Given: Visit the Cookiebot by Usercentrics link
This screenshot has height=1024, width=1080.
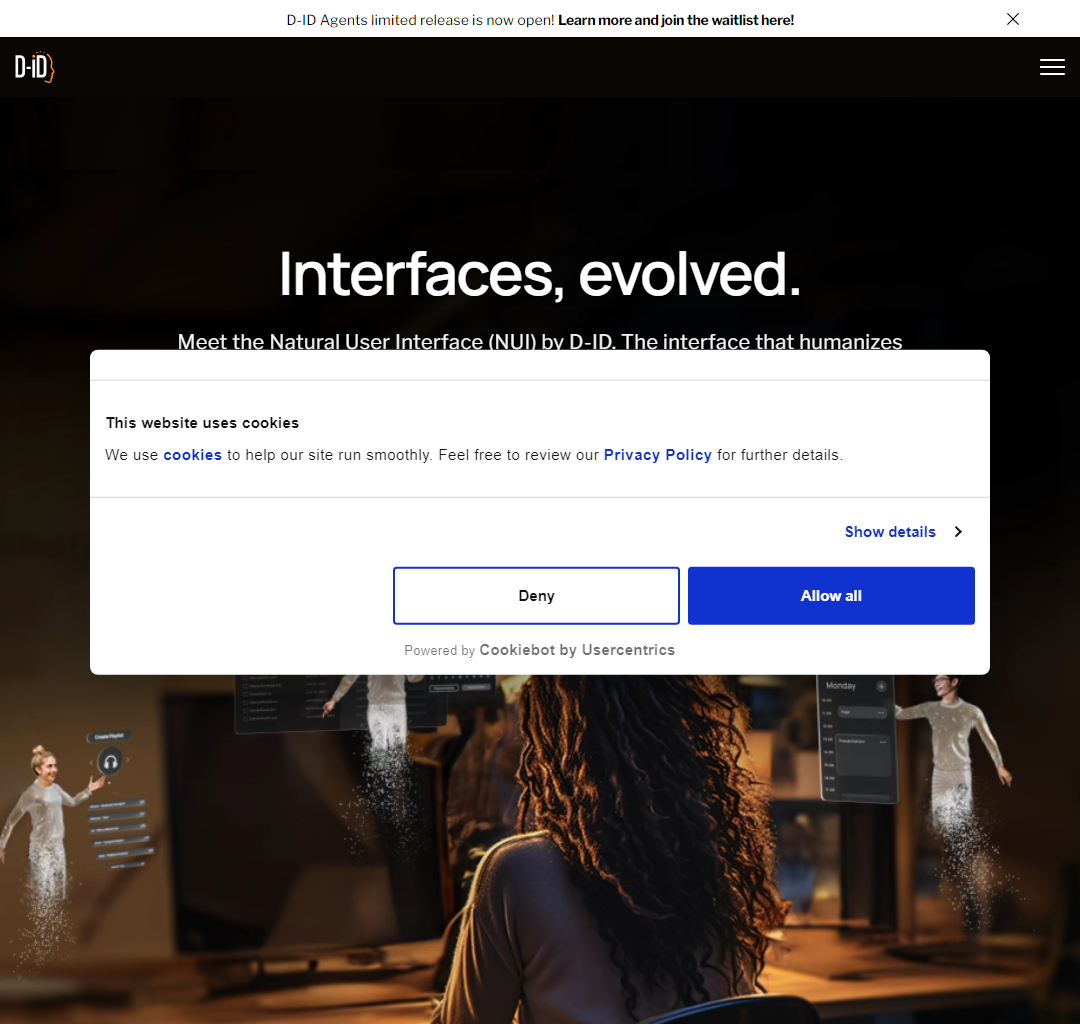Looking at the screenshot, I should coord(577,650).
